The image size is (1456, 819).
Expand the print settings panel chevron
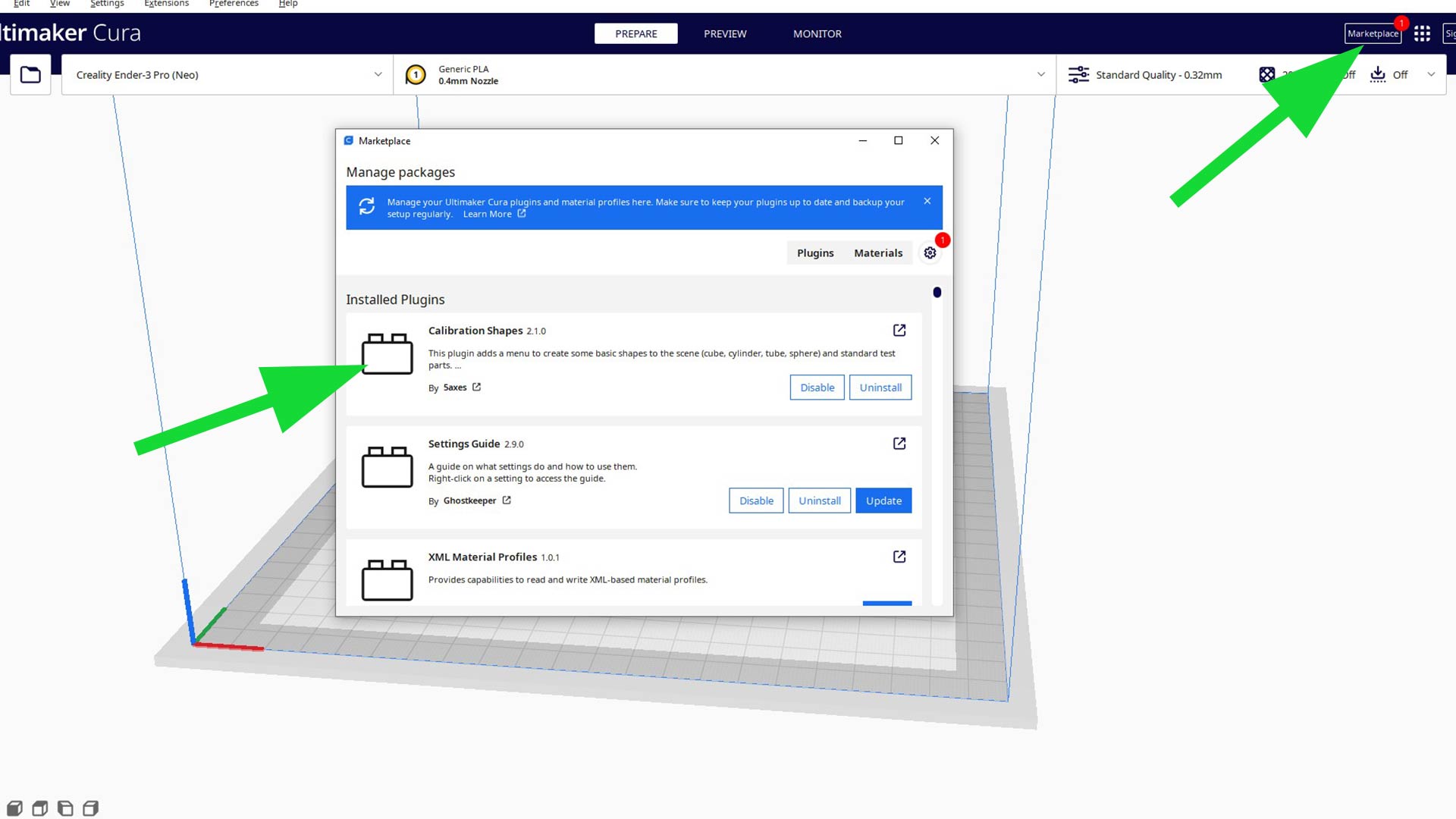[x=1431, y=74]
